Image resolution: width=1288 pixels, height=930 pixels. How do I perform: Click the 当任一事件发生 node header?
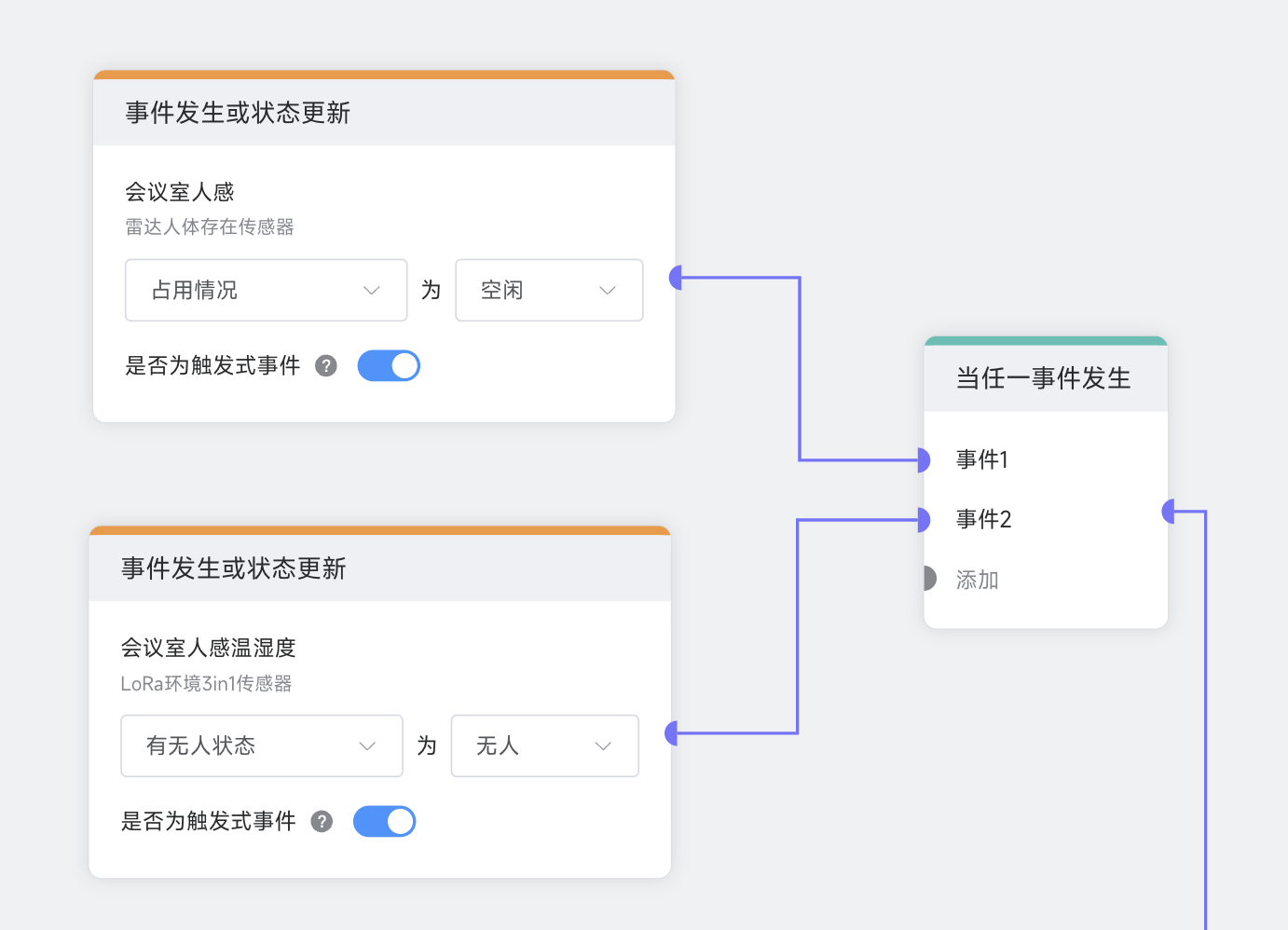[1045, 378]
